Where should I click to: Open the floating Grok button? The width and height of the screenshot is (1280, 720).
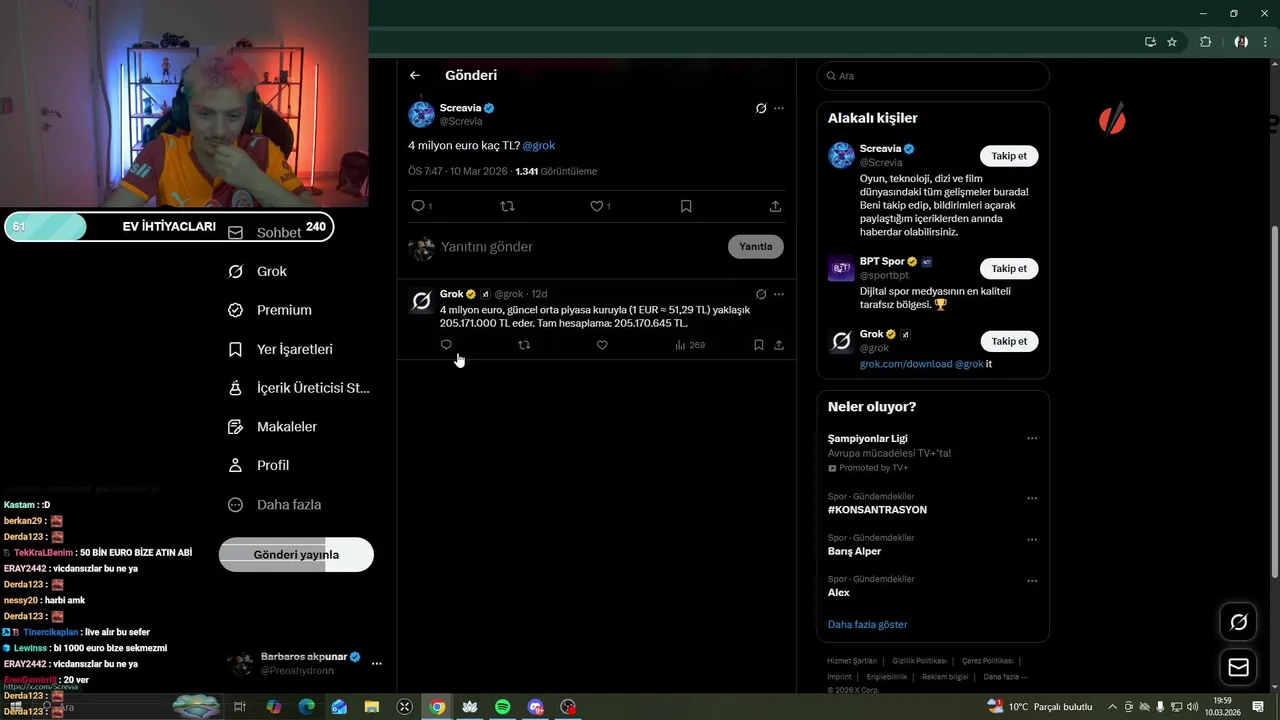click(1238, 622)
